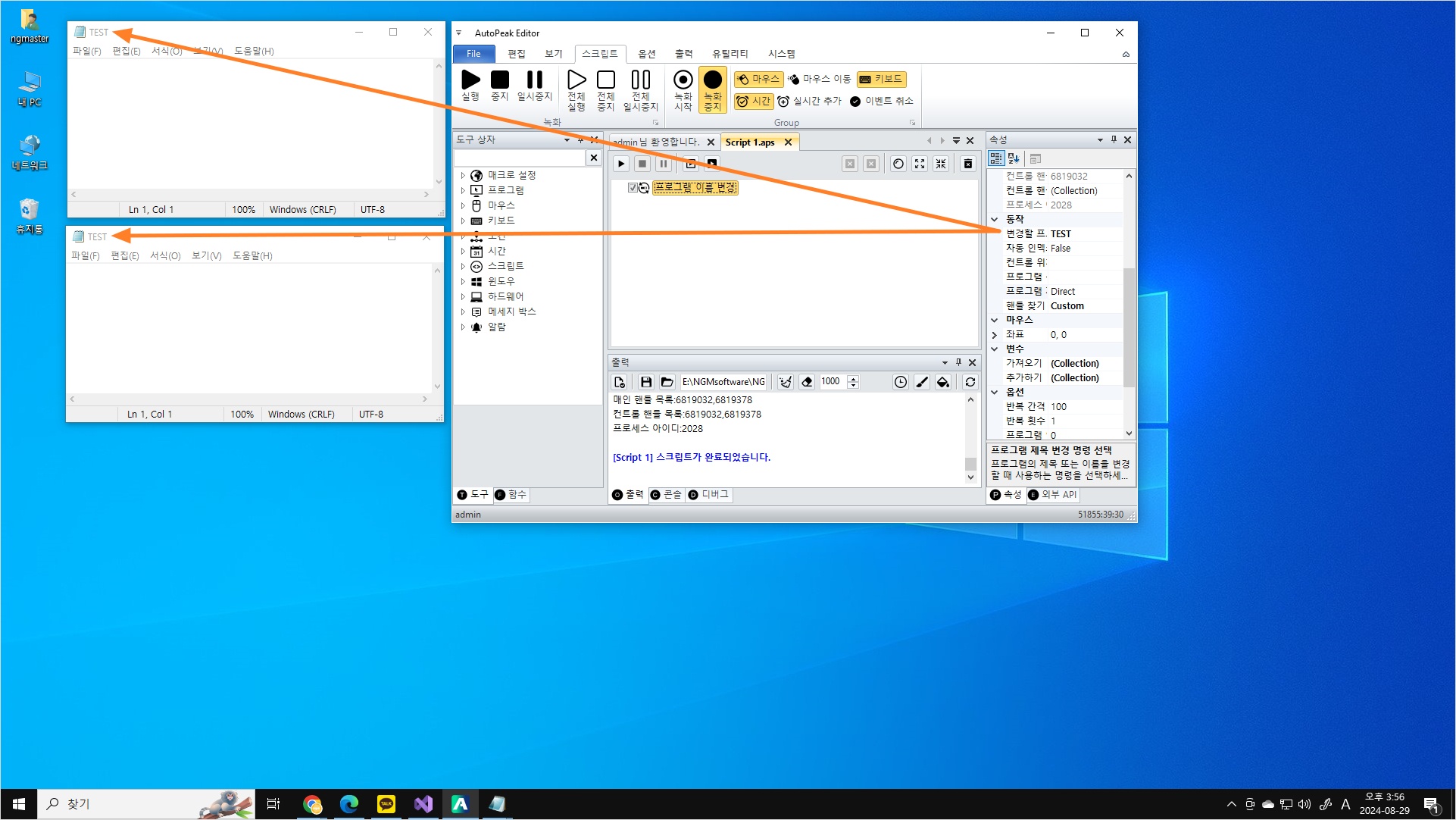Click the refresh icon in output toolbar
1456x820 pixels.
pyautogui.click(x=970, y=382)
